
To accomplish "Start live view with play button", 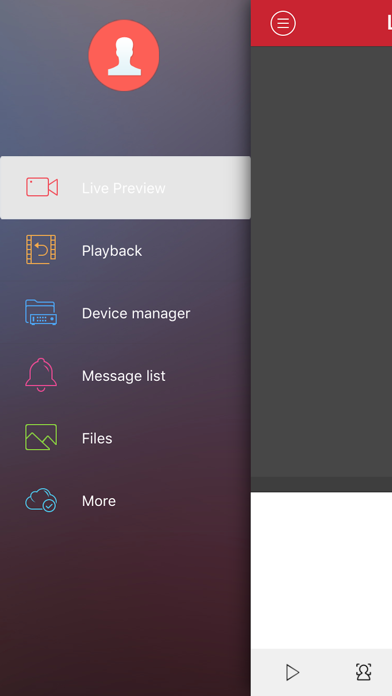I will coord(292,672).
